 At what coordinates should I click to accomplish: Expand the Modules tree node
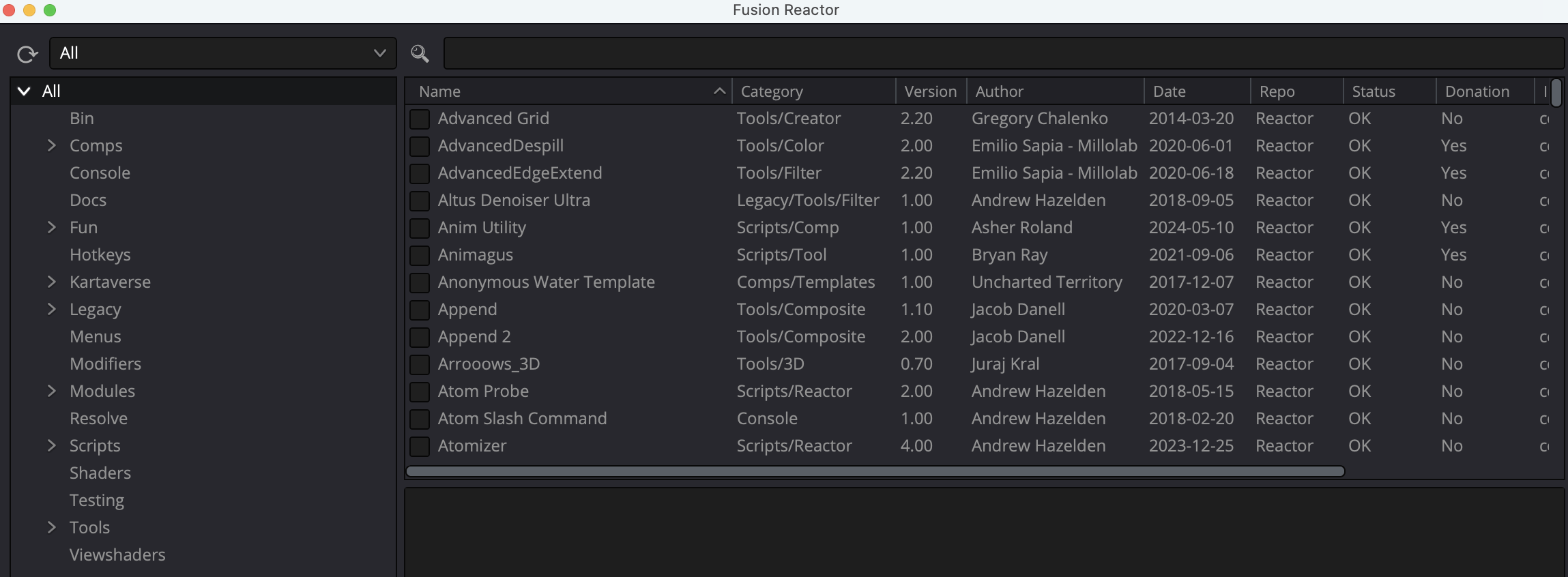pos(51,391)
